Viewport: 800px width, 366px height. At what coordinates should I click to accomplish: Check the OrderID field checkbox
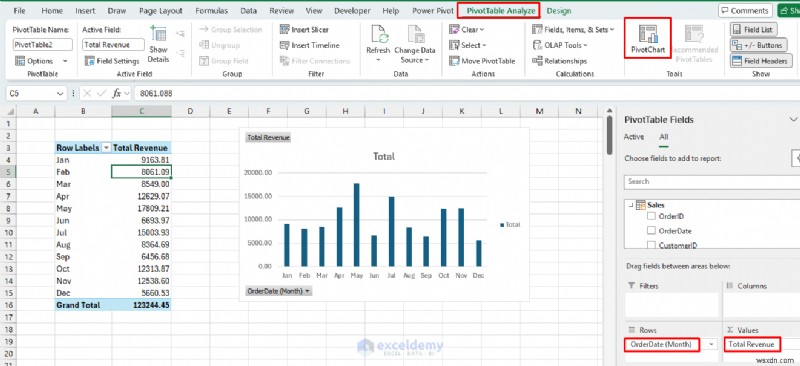point(651,216)
